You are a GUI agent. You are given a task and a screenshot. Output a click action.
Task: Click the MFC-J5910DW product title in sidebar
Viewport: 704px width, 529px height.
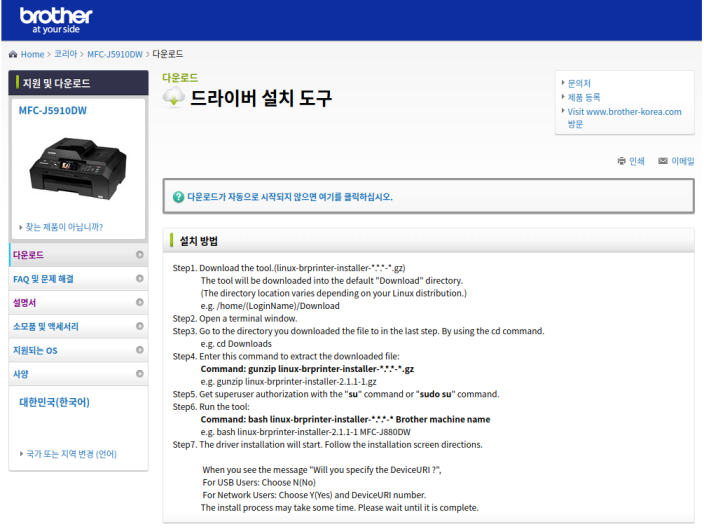pyautogui.click(x=53, y=110)
